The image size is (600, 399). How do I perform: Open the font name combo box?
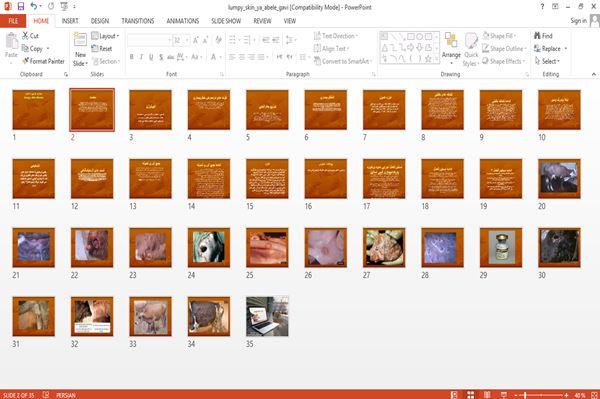149,40
